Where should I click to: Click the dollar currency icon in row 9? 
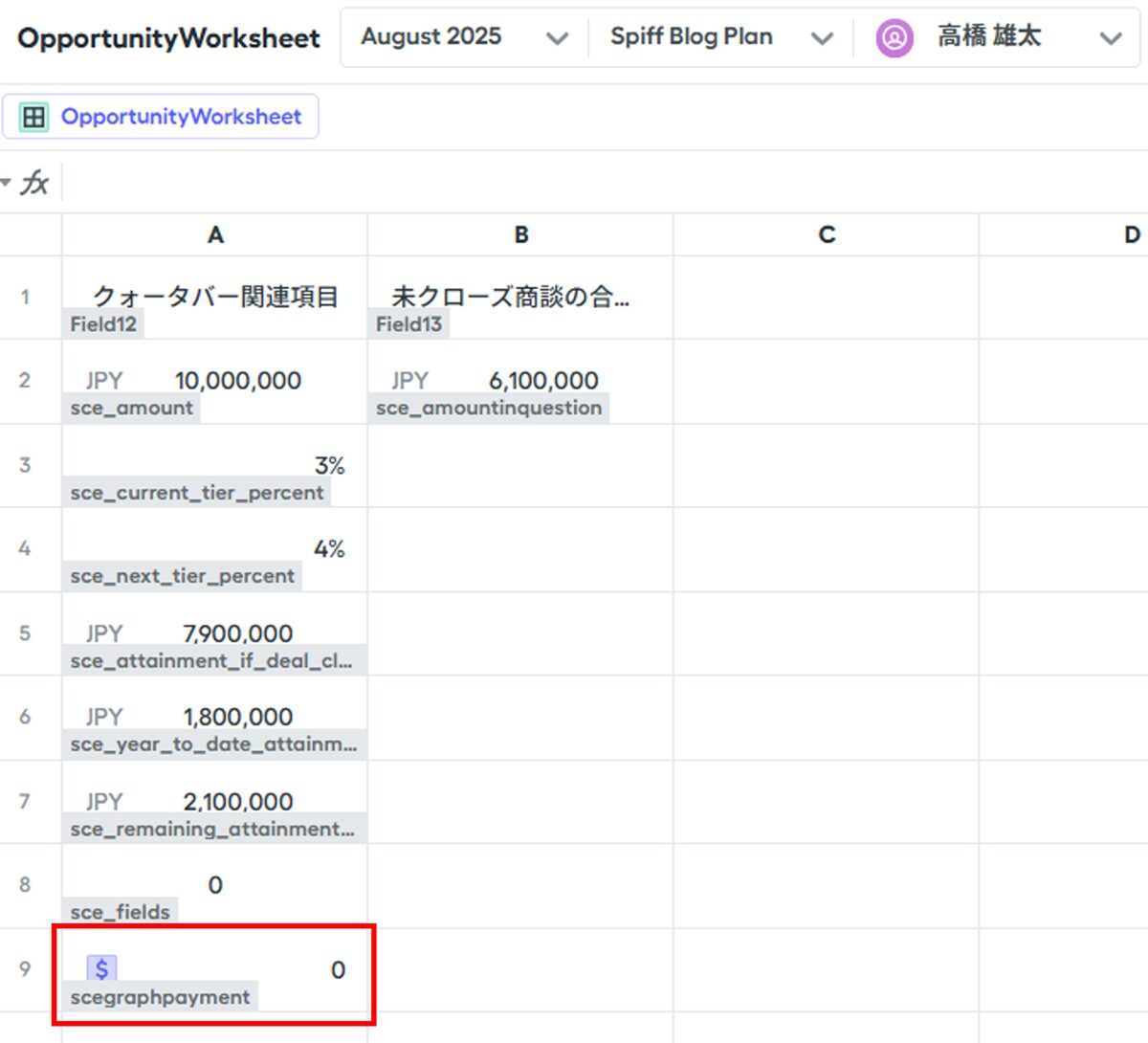click(x=101, y=968)
